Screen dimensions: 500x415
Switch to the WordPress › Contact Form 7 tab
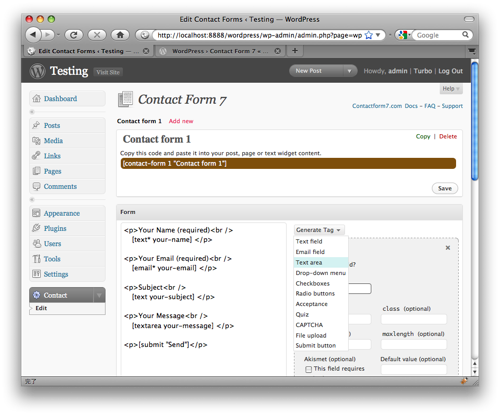(219, 51)
